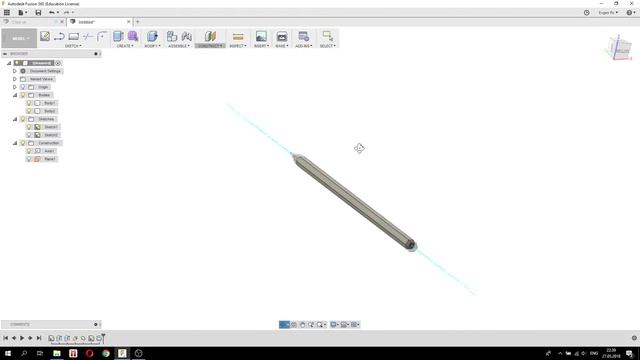Select the Line sketch tool
The image size is (640, 360).
(59, 36)
